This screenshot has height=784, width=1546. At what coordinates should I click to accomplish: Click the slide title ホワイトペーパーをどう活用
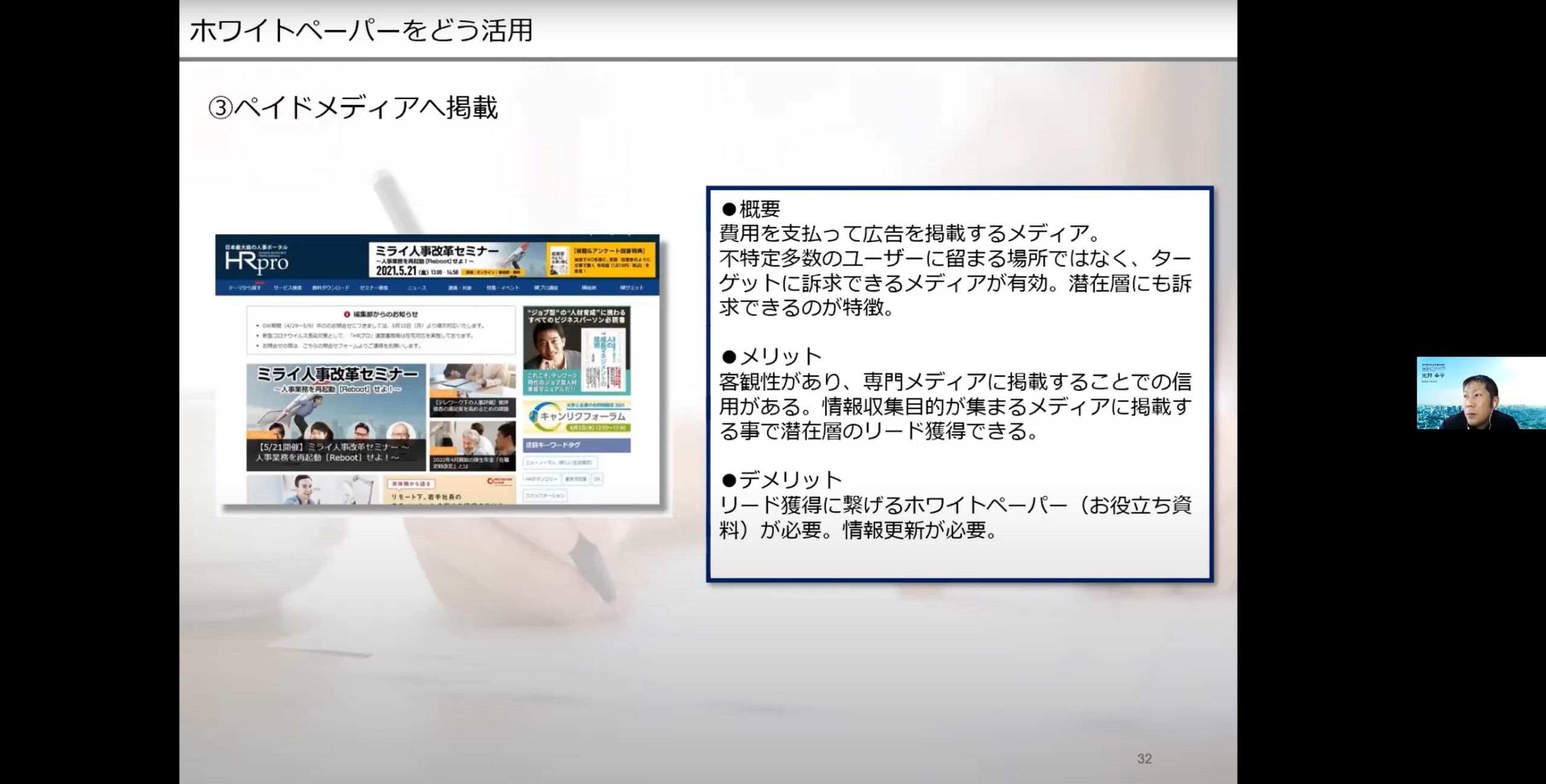coord(361,31)
